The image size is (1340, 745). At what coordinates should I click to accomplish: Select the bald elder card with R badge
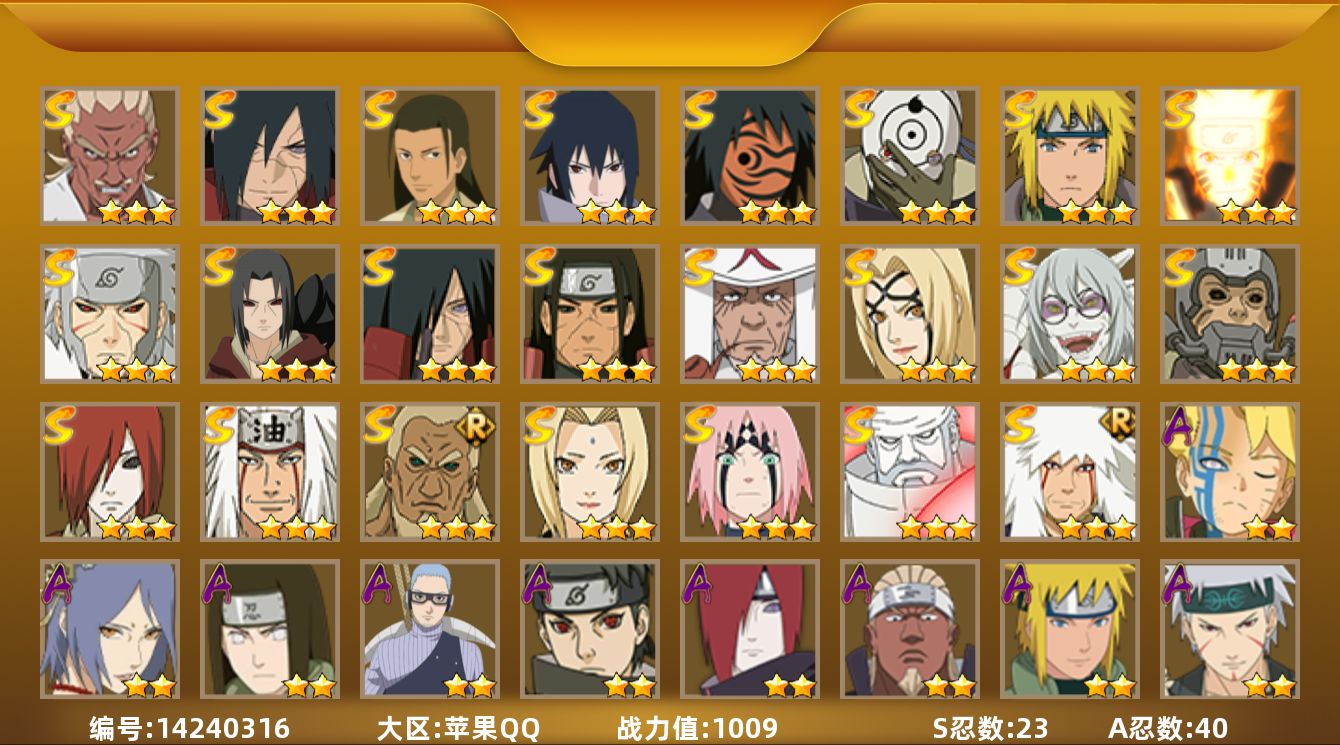[430, 471]
